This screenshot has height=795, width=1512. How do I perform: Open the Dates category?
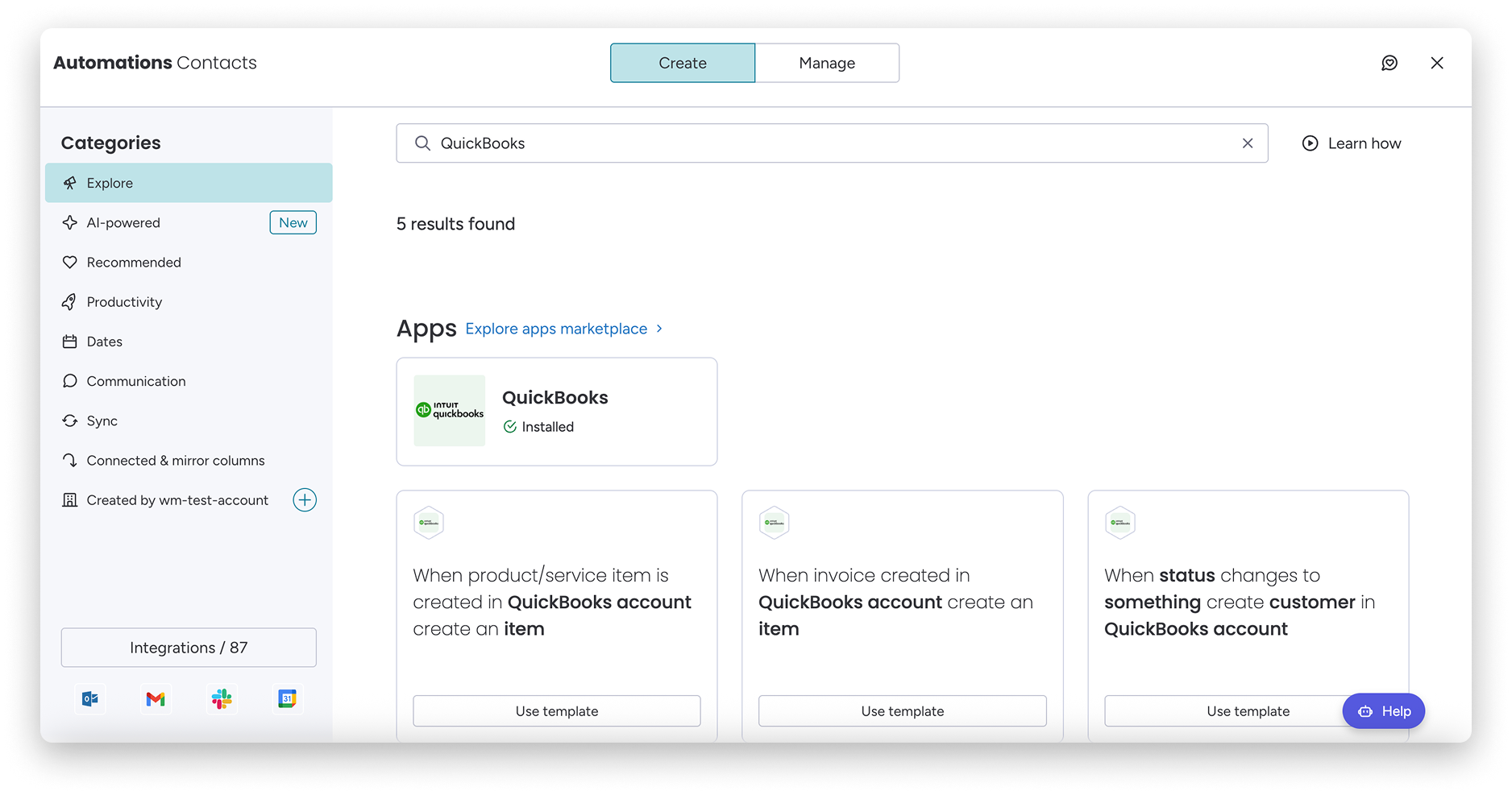(x=189, y=342)
